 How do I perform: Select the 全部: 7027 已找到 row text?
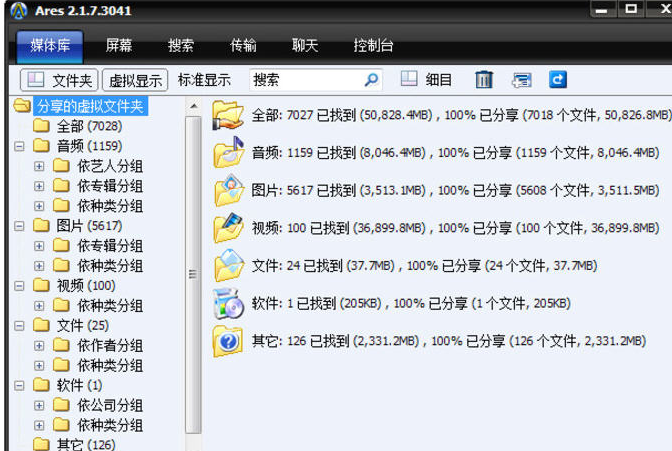tap(462, 115)
